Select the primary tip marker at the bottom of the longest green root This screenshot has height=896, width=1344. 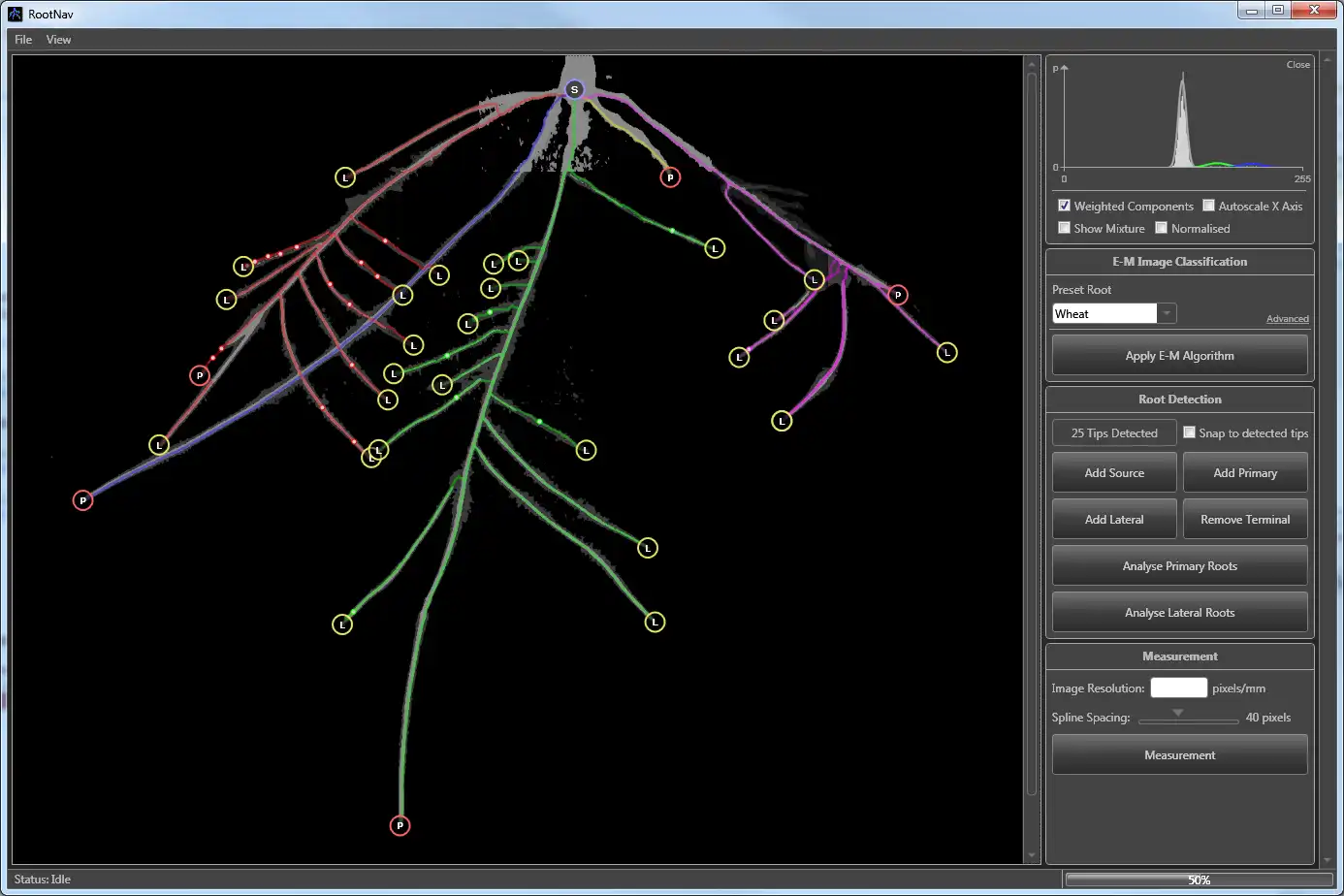tap(400, 825)
